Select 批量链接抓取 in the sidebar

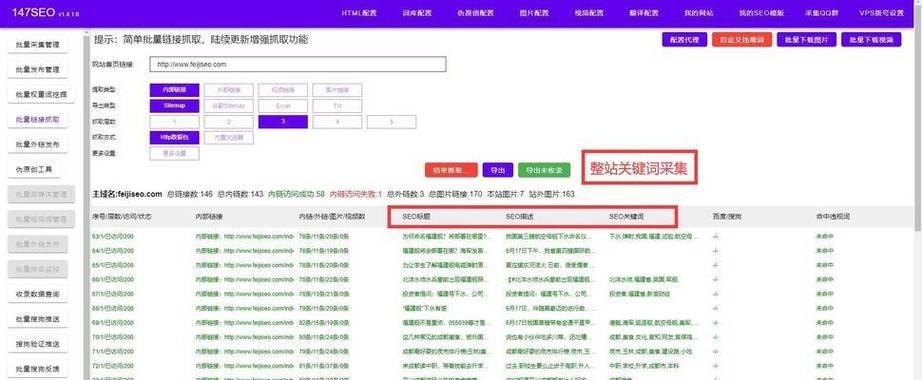pos(38,119)
